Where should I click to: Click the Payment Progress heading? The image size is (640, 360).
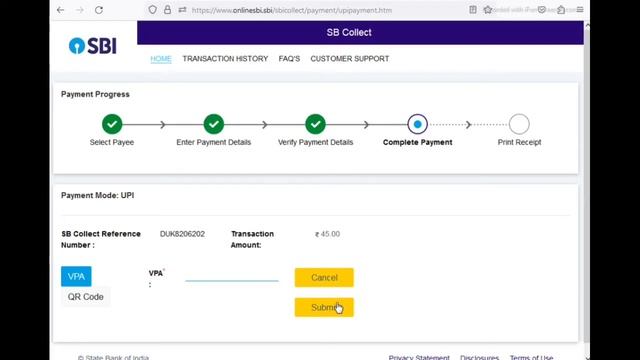pyautogui.click(x=95, y=94)
